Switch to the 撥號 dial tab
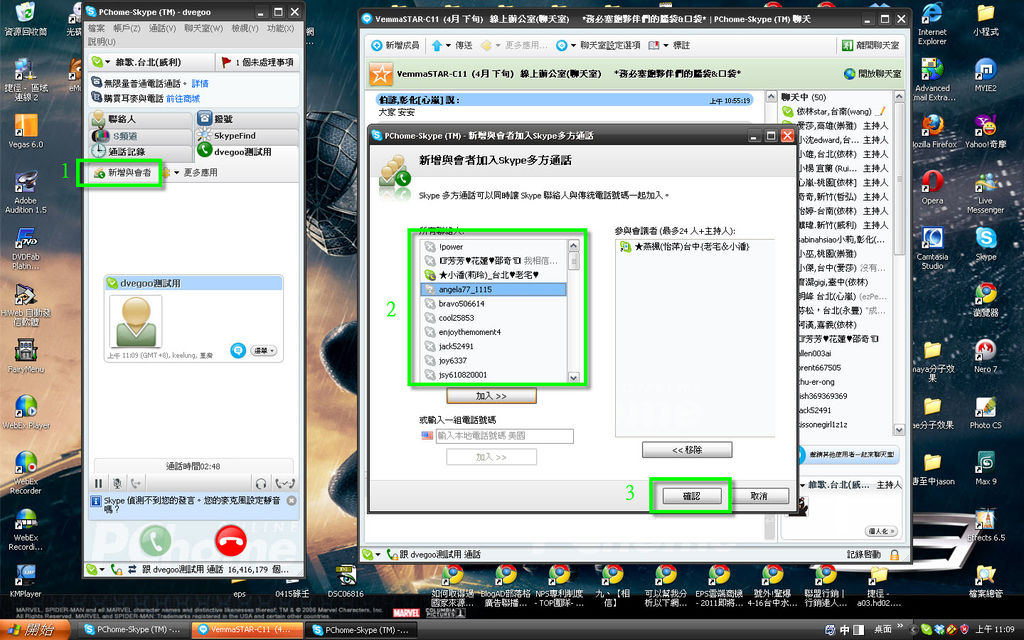Viewport: 1024px width, 640px height. (247, 119)
